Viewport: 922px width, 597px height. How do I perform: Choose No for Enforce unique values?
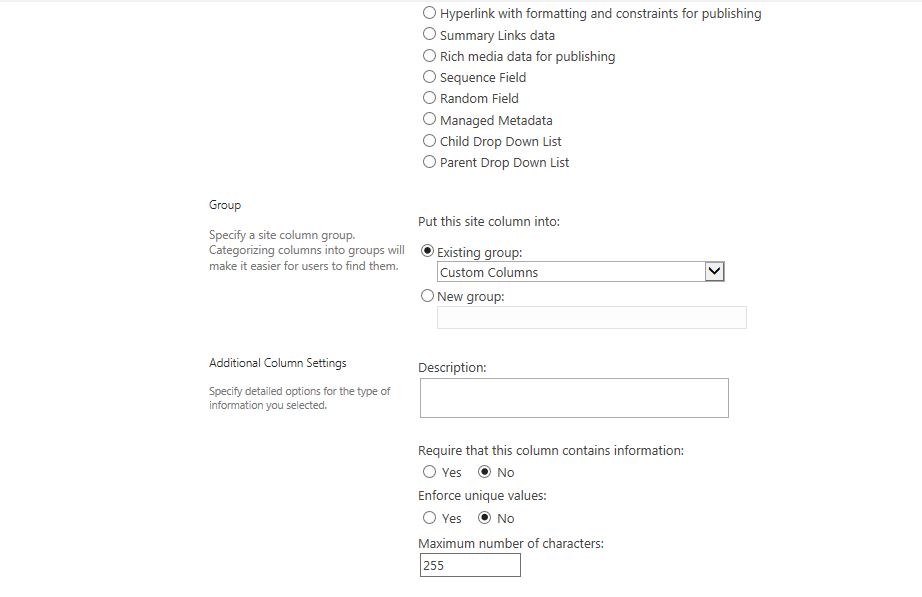coord(485,518)
